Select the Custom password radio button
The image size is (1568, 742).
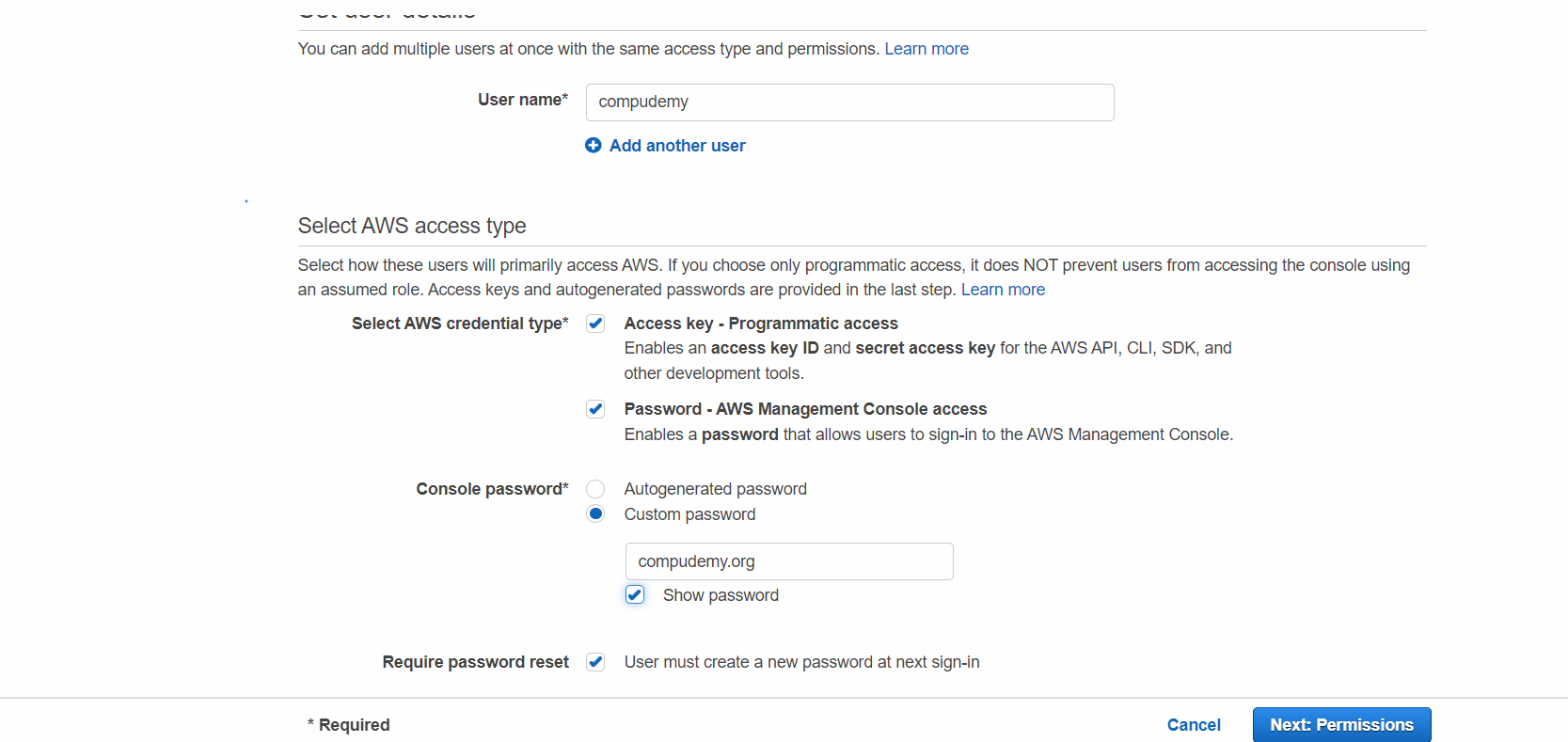pos(595,513)
